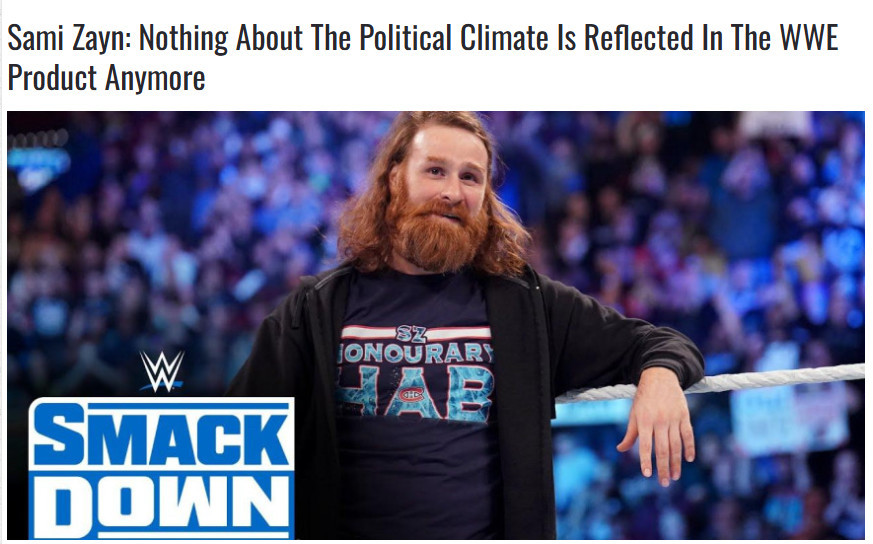
Task: Click the HONOURARY text on the shirt
Action: click(415, 353)
